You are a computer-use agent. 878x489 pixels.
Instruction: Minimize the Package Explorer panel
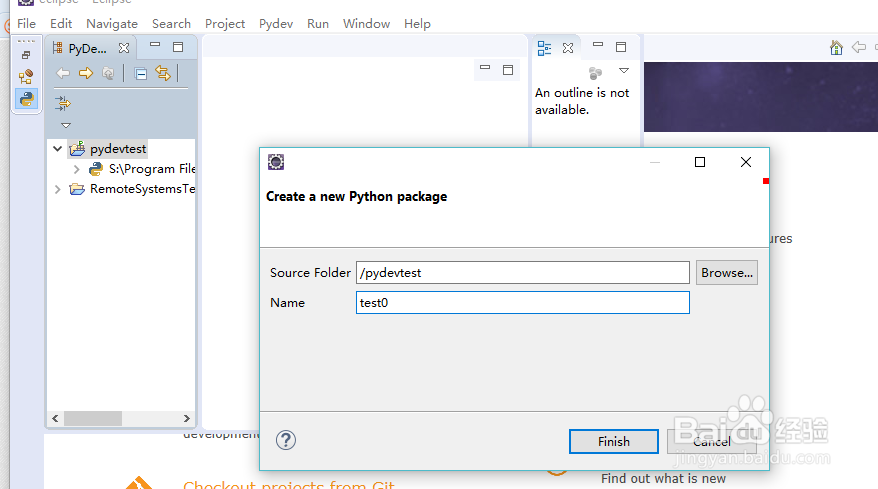pyautogui.click(x=155, y=45)
